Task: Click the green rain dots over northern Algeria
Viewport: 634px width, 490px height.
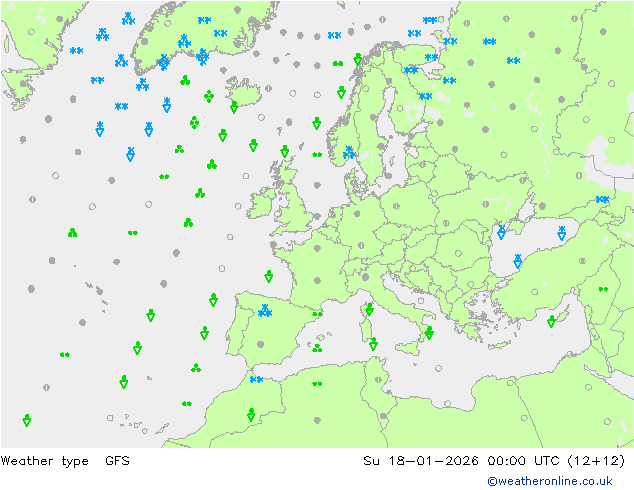Action: (317, 383)
